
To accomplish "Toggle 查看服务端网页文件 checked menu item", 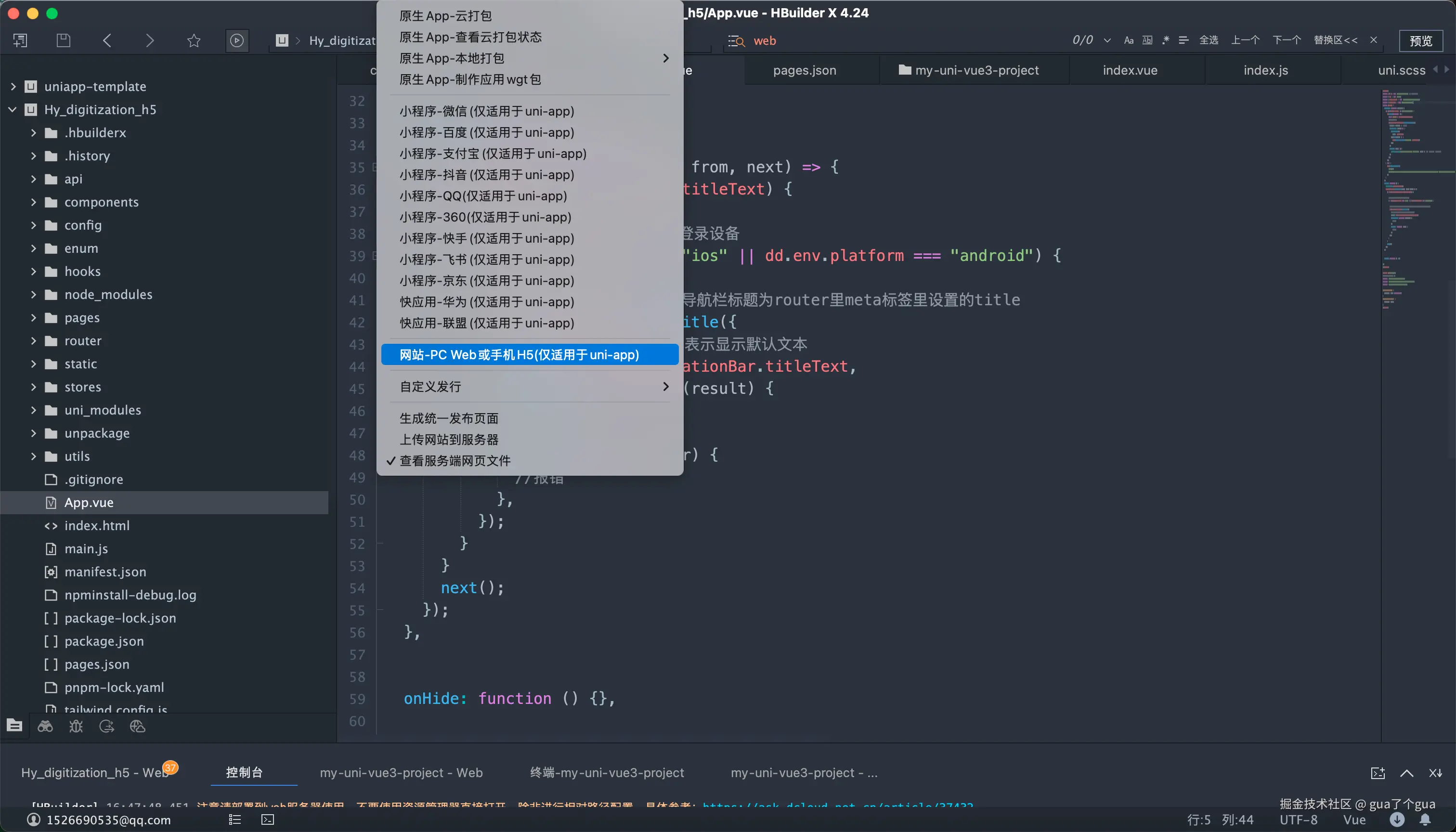I will click(455, 461).
